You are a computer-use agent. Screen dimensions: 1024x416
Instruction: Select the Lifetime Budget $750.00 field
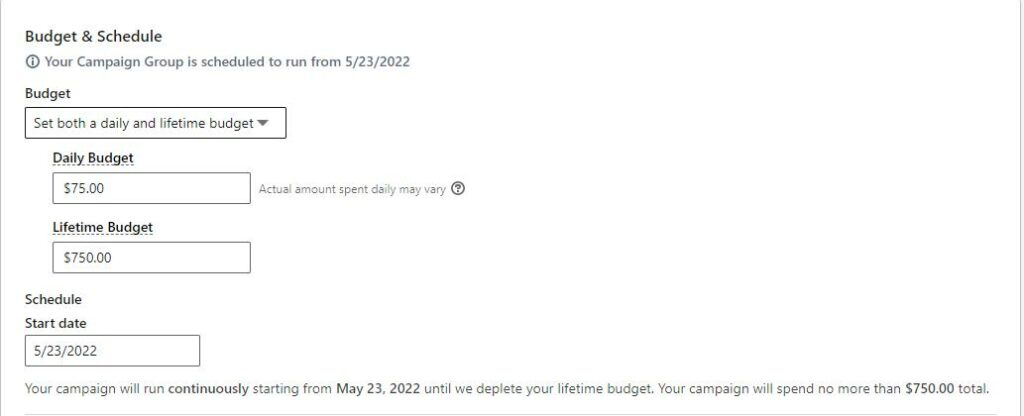click(x=152, y=257)
